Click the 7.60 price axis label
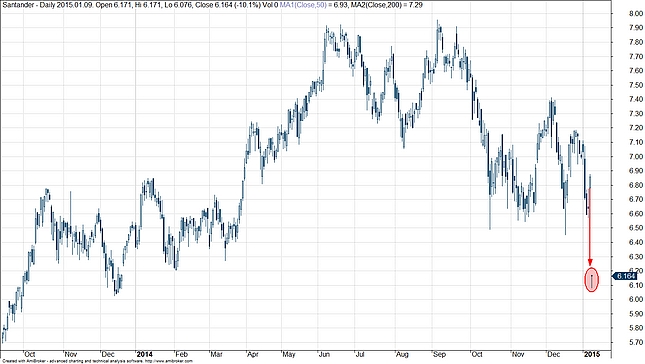The width and height of the screenshot is (645, 364). click(x=636, y=71)
